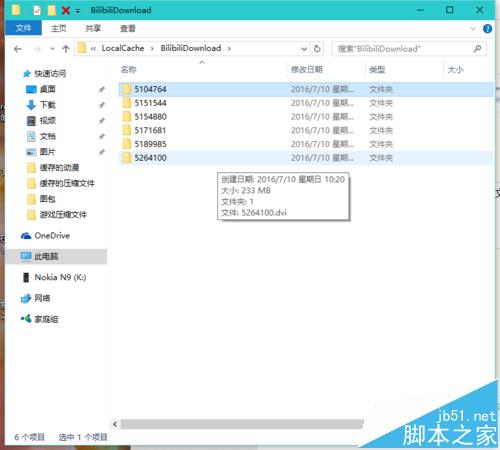The height and width of the screenshot is (450, 500).
Task: Open 图片 in quick access
Action: click(x=47, y=152)
